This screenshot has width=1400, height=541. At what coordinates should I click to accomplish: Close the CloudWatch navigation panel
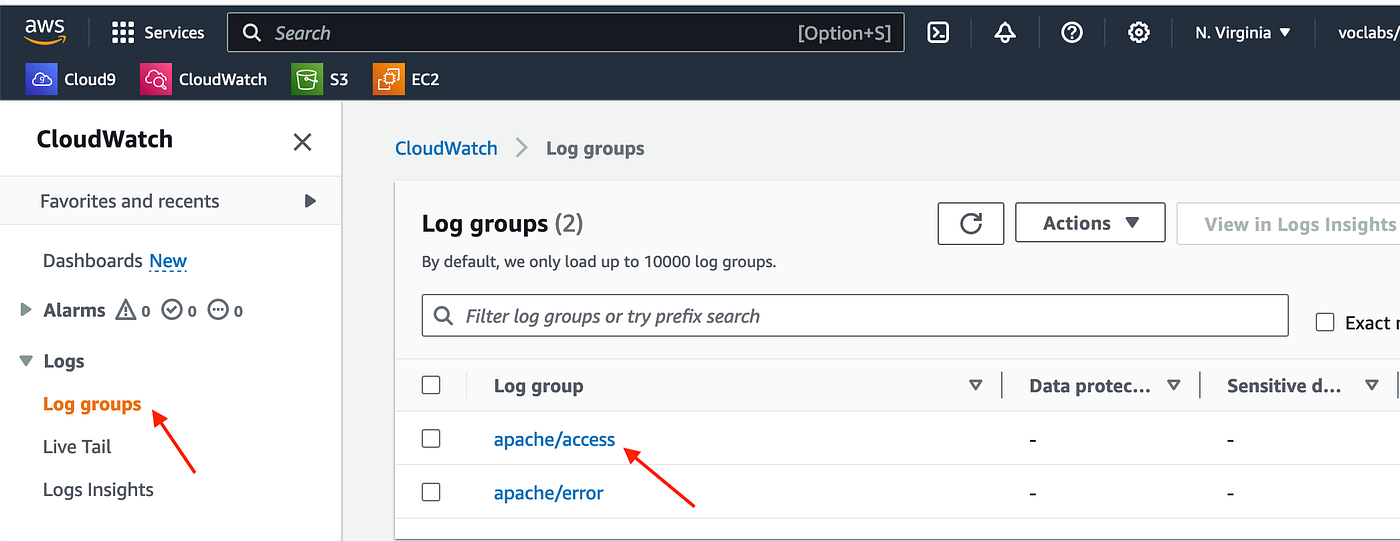(302, 142)
